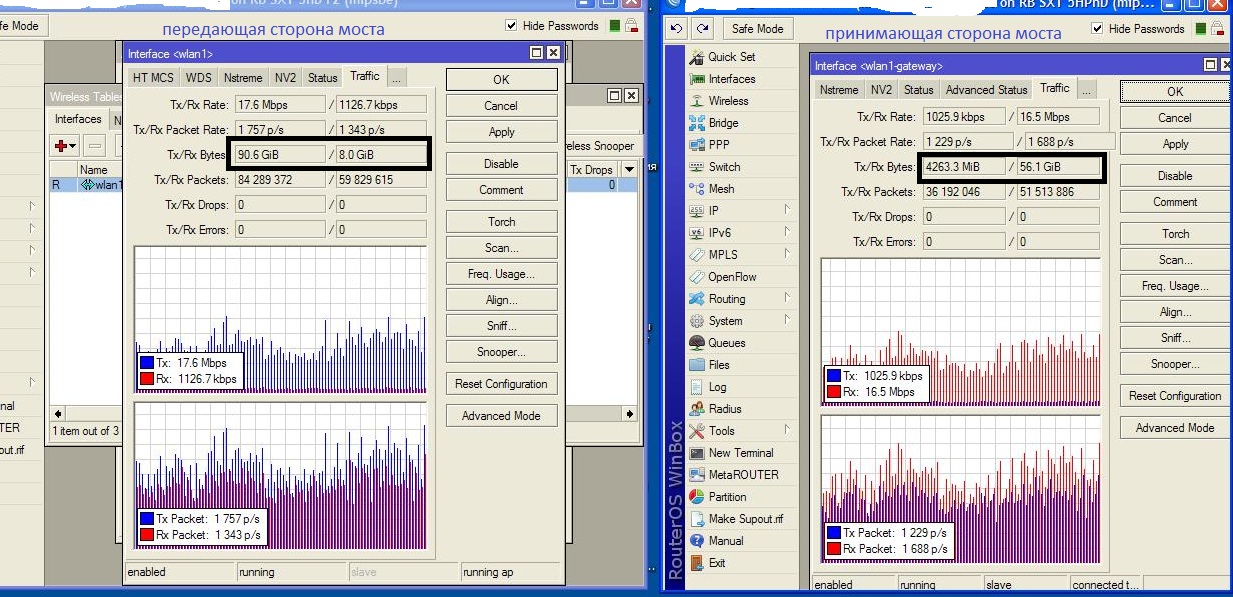Toggle Hide Passwords checkbox in right window

pos(1095,29)
